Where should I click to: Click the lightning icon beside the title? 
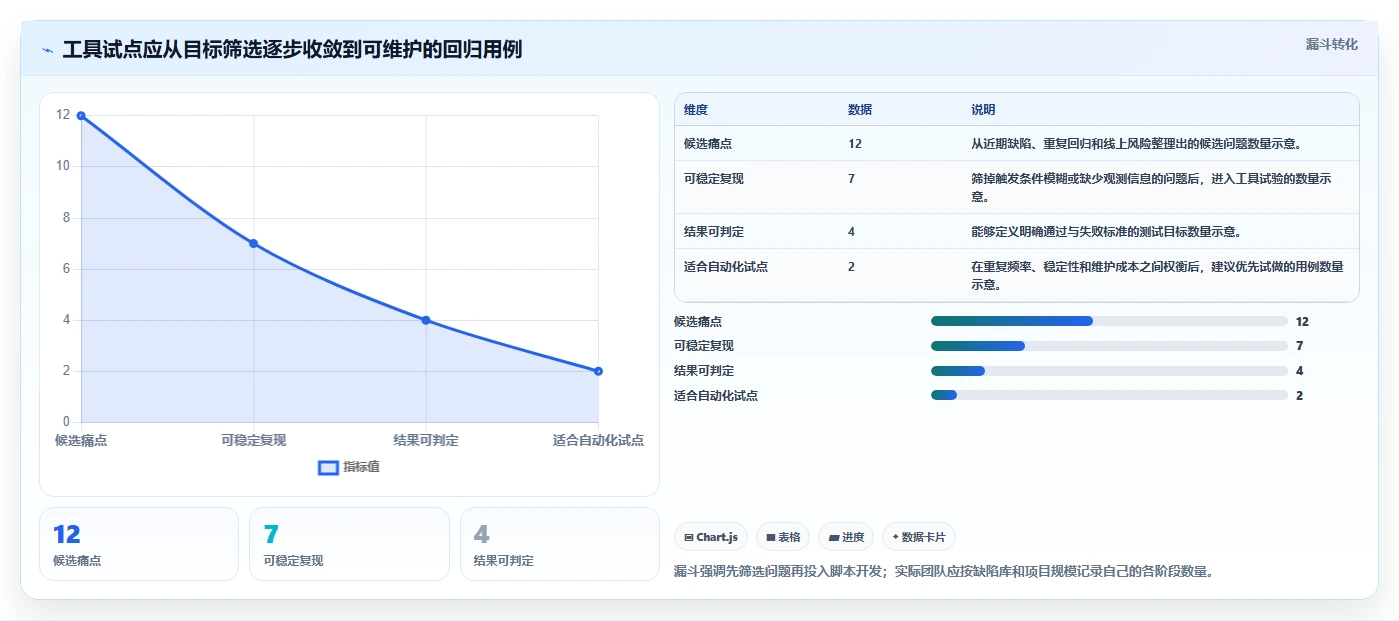(x=47, y=50)
